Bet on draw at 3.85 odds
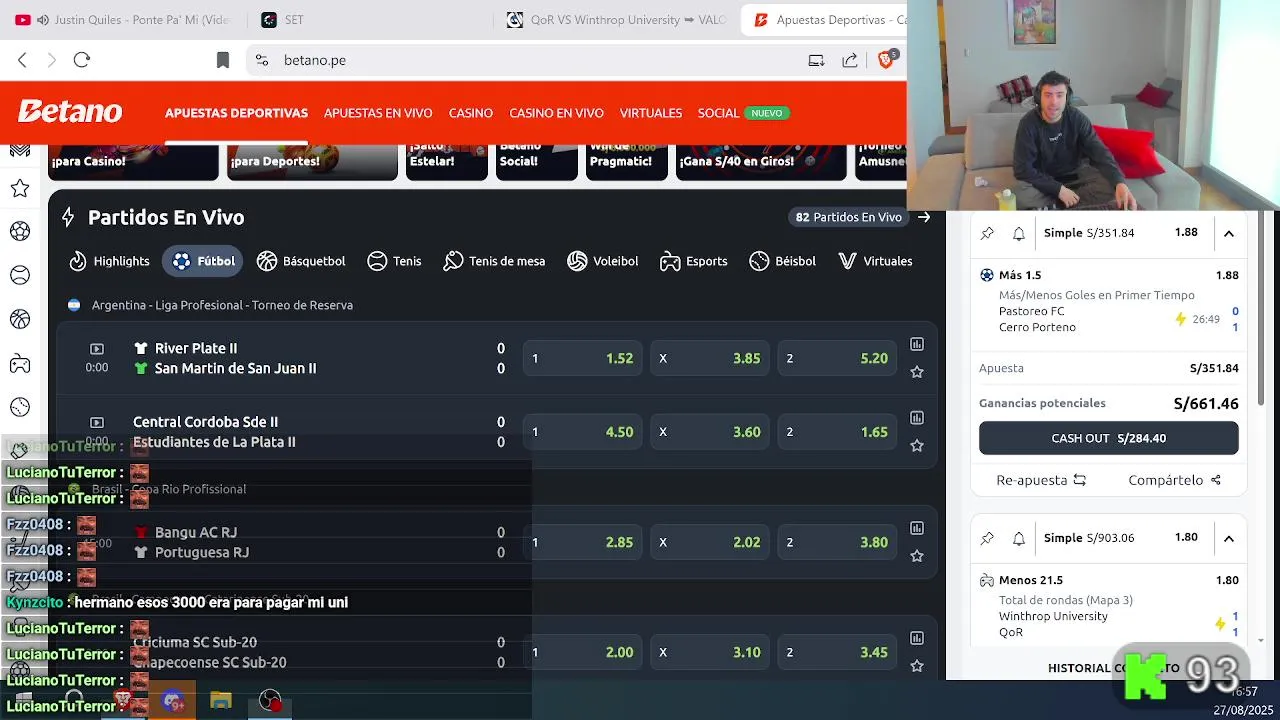The width and height of the screenshot is (1280, 720). (709, 358)
